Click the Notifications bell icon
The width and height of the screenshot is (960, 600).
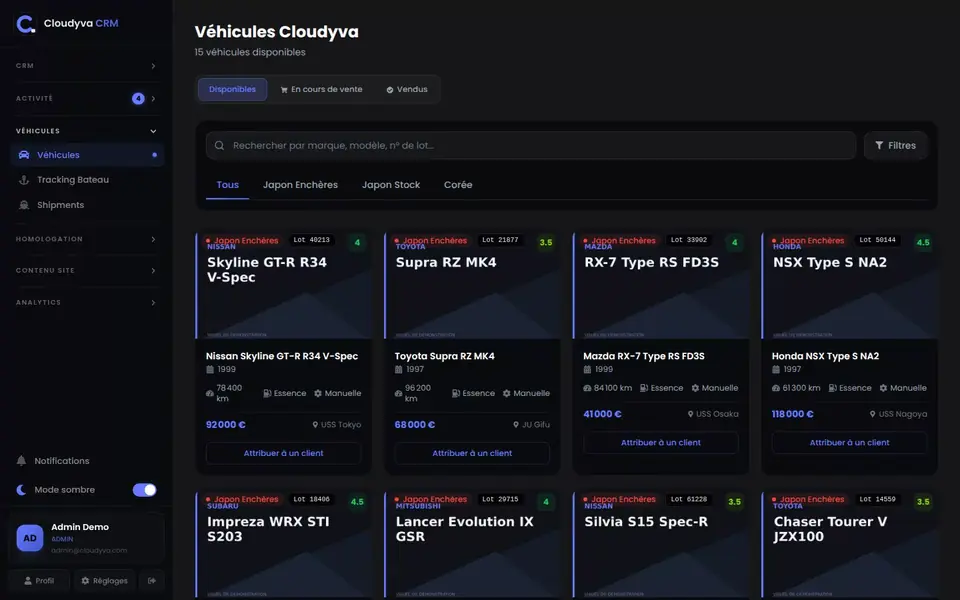tap(21, 460)
